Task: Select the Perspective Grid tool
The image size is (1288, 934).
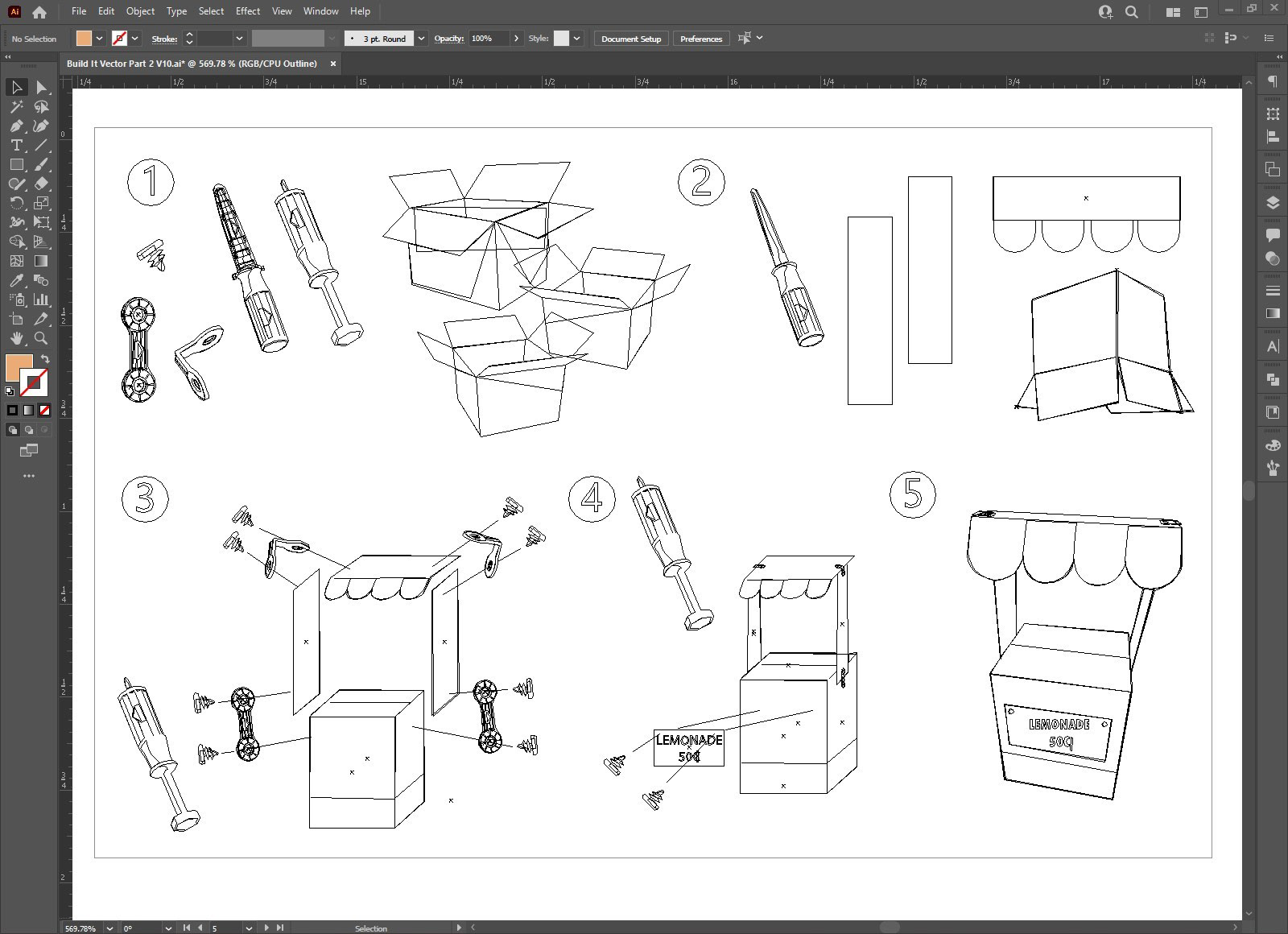Action: (41, 242)
